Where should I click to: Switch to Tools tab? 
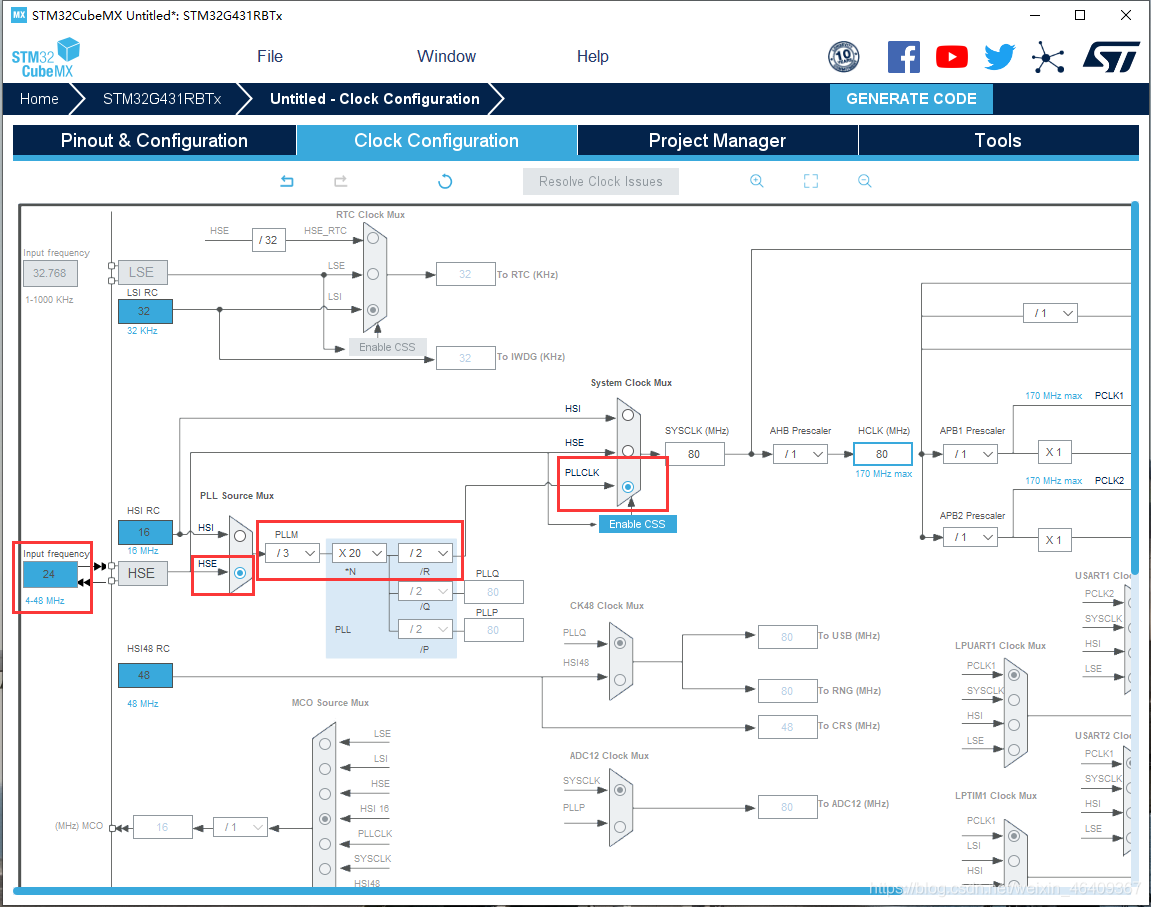pyautogui.click(x=998, y=140)
